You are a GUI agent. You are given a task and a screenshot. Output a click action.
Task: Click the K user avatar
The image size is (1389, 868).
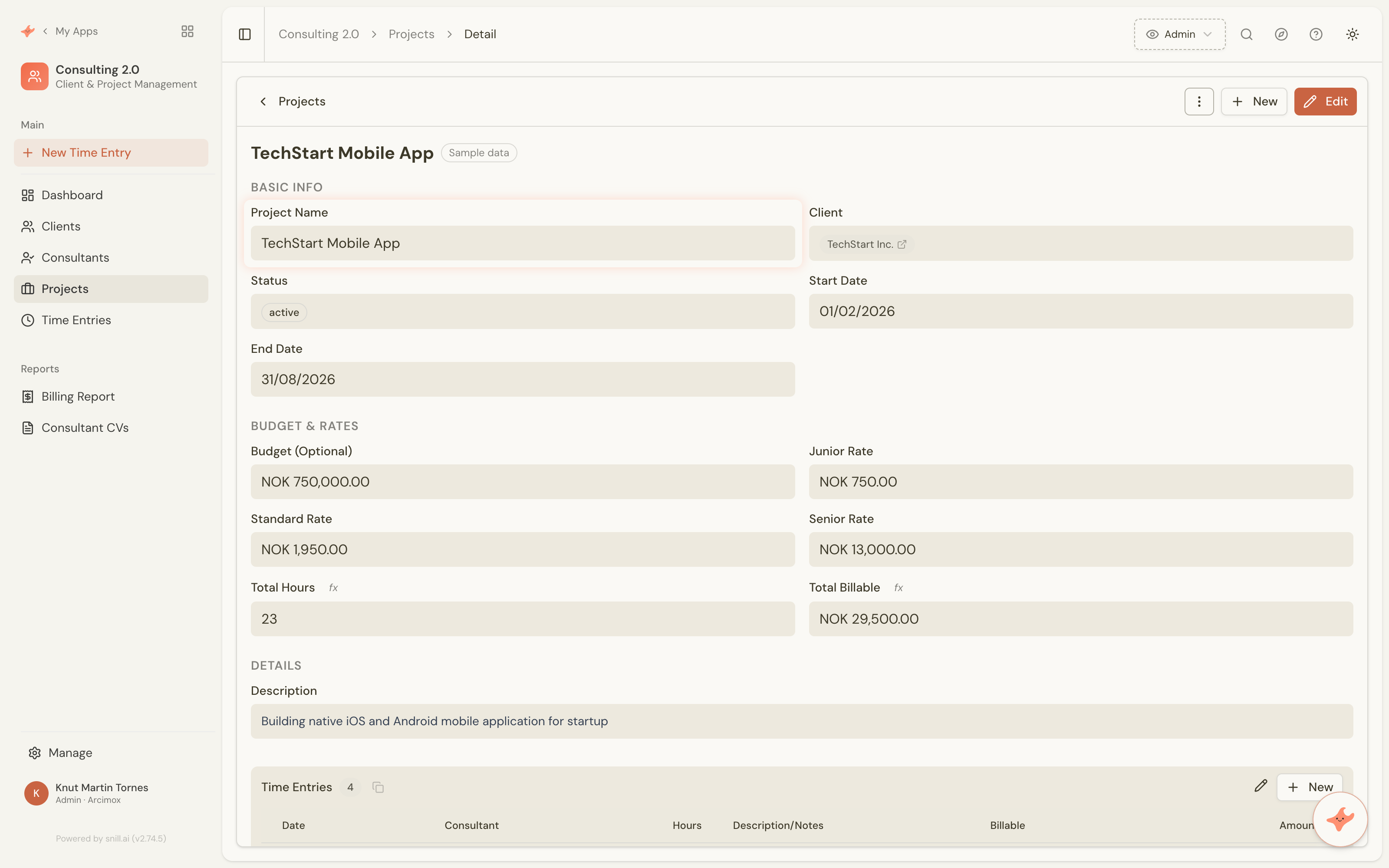36,793
